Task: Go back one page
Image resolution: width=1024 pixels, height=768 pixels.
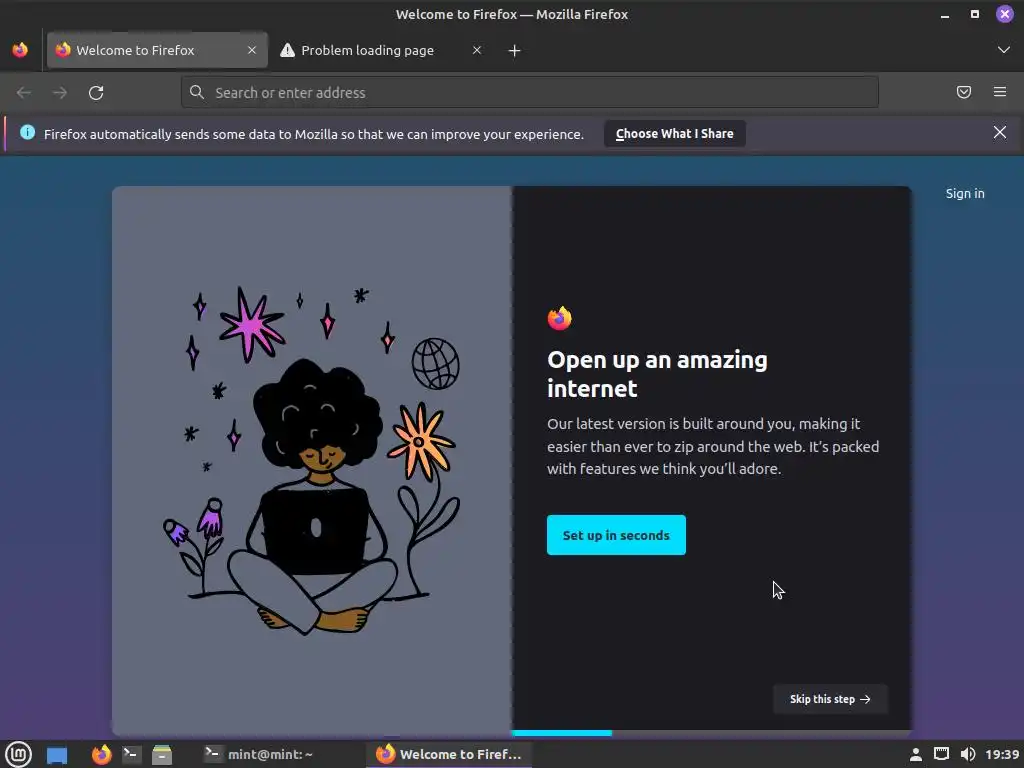Action: 24,93
